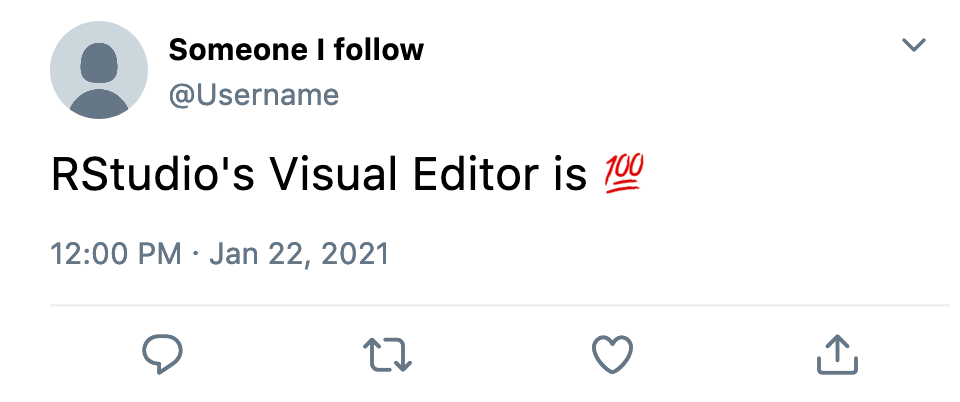Screen dimensions: 960x402
Task: Click the horizontal divider below the timestamp
Action: [500, 304]
